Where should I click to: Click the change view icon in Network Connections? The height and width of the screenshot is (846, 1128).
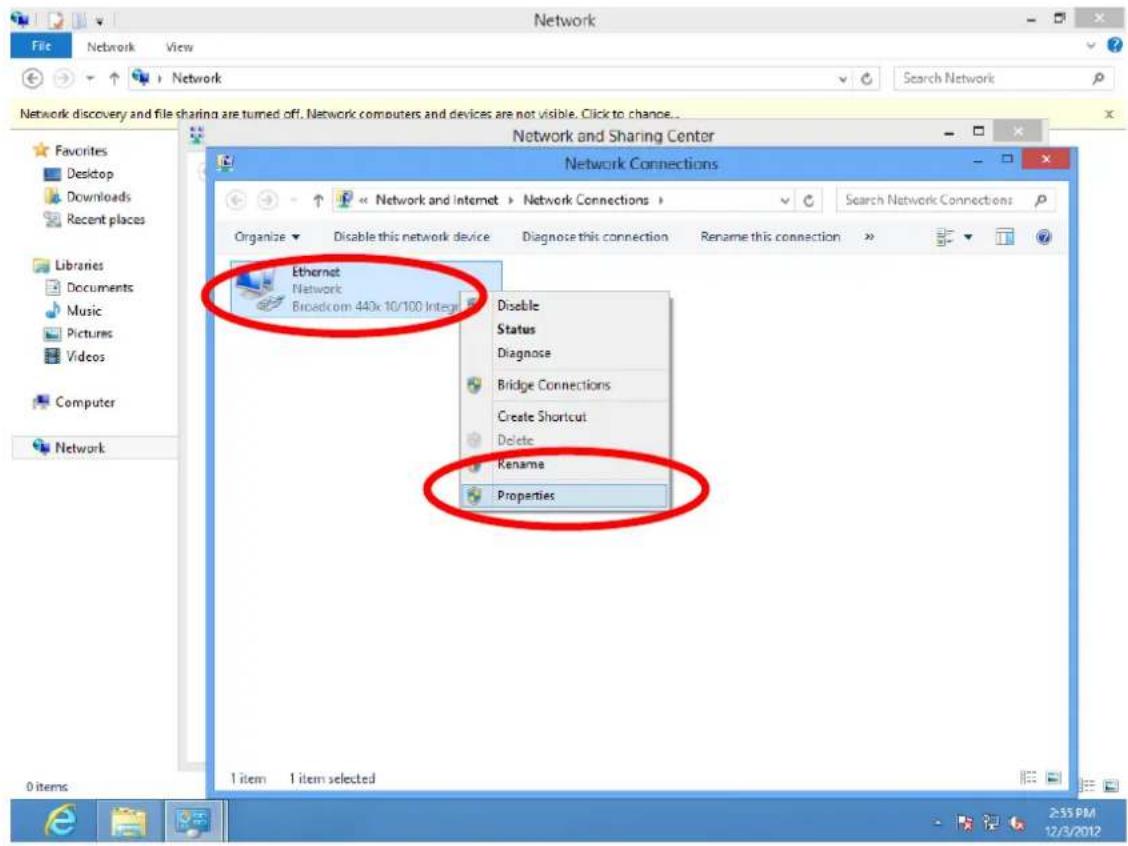[x=945, y=237]
